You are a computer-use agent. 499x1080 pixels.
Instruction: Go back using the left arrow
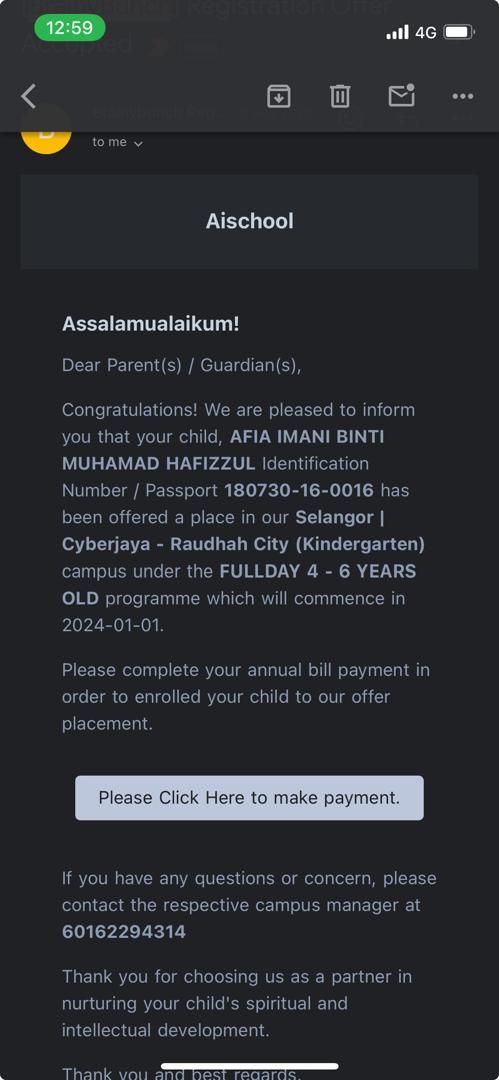tap(28, 96)
